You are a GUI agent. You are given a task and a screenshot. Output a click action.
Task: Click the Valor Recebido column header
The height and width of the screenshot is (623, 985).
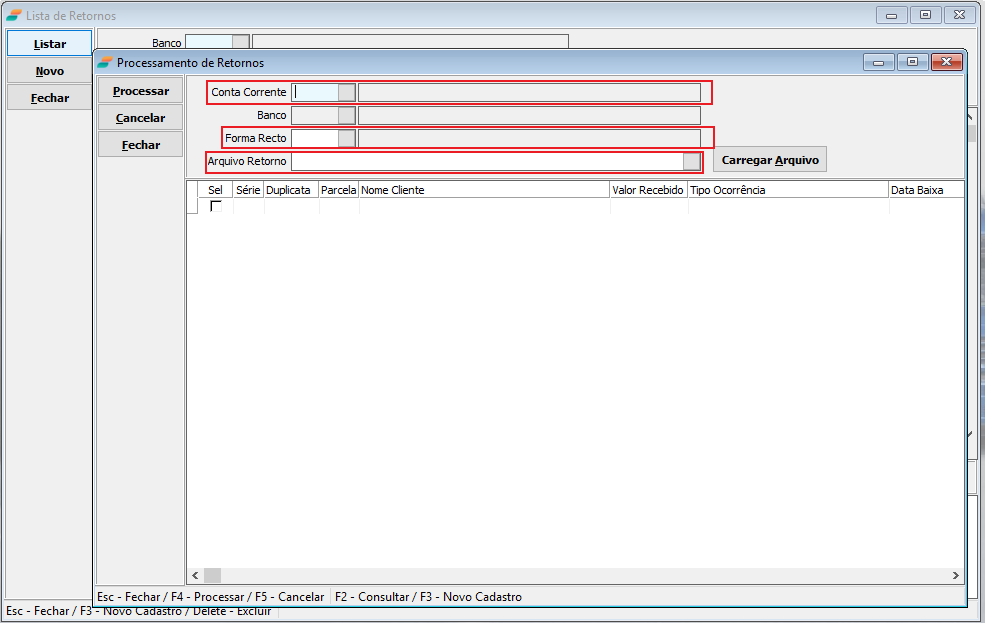[x=648, y=190]
